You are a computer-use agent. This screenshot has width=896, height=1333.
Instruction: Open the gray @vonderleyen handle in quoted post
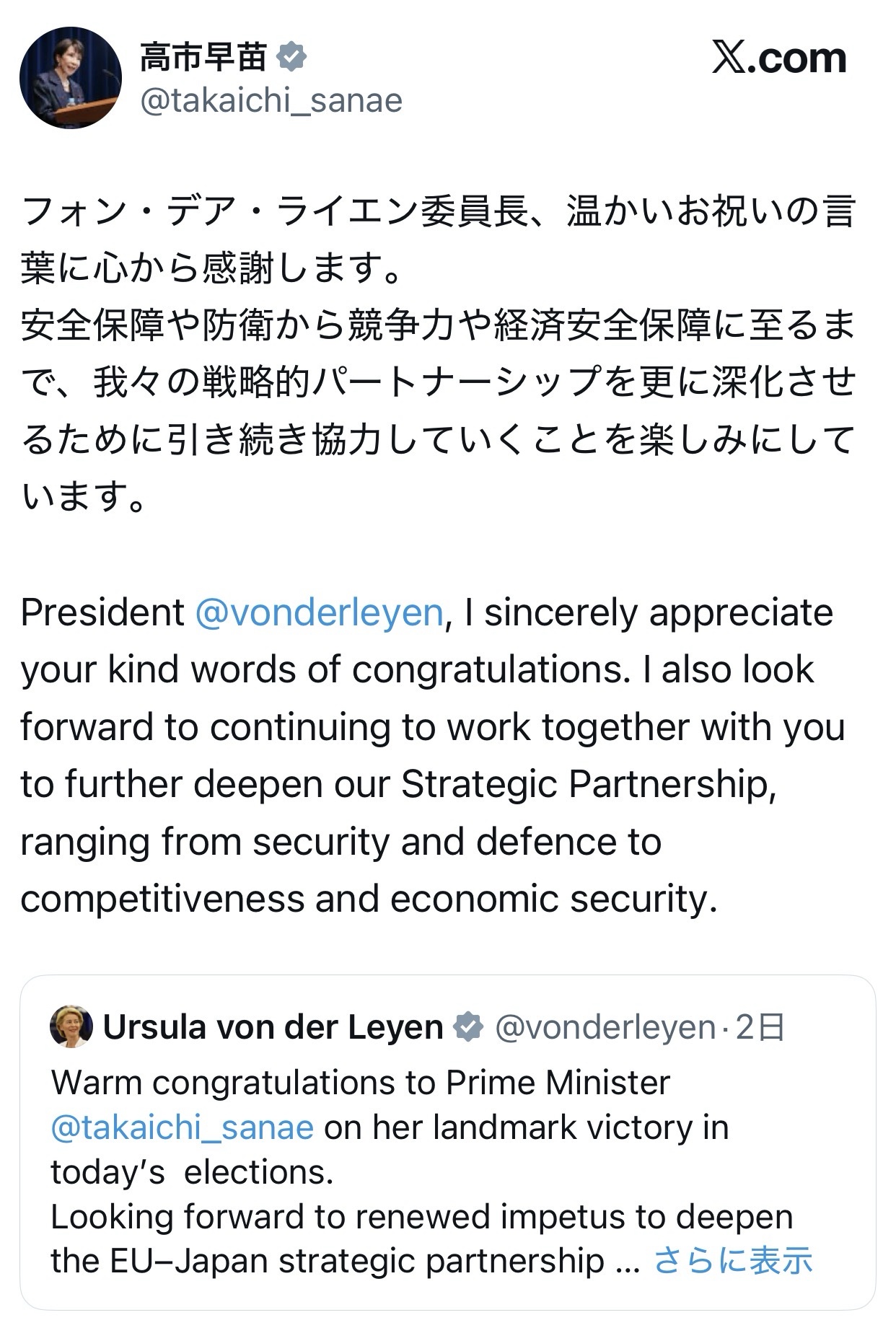605,1027
